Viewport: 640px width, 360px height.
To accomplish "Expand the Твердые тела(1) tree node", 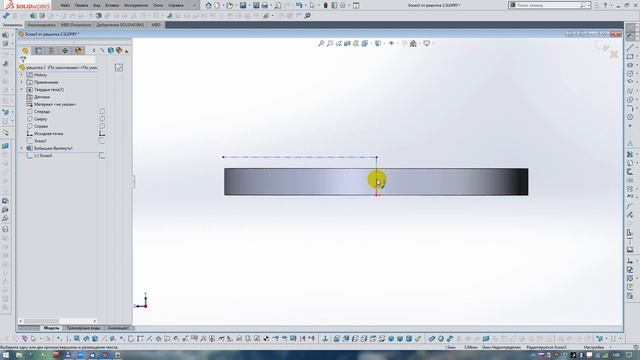I will 22,90.
